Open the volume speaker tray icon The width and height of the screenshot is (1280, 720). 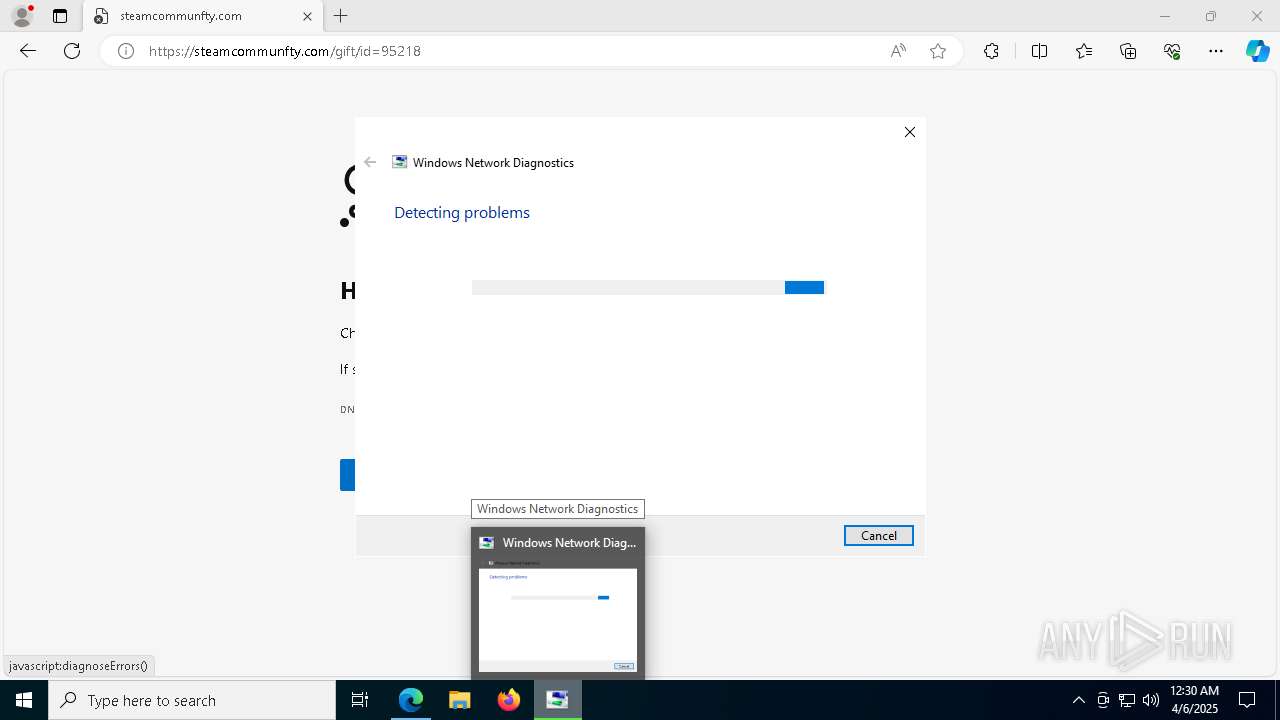[1151, 700]
